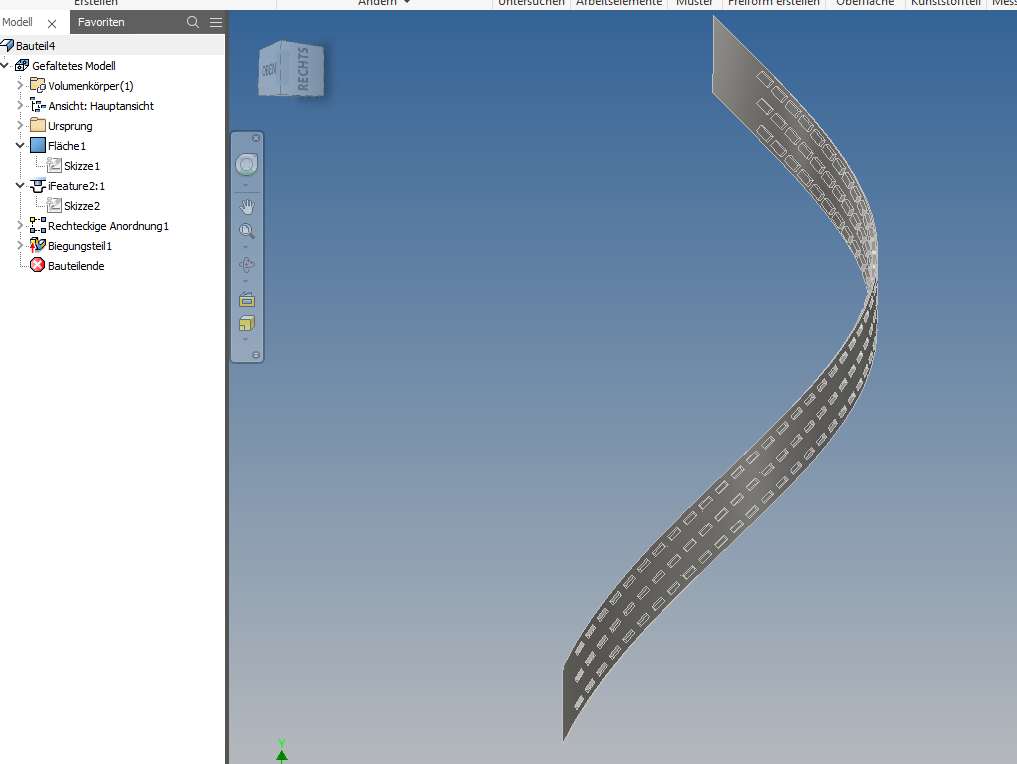Screen dimensions: 1017x764
Task: Expand the Ursprung folder
Action: tap(18, 125)
